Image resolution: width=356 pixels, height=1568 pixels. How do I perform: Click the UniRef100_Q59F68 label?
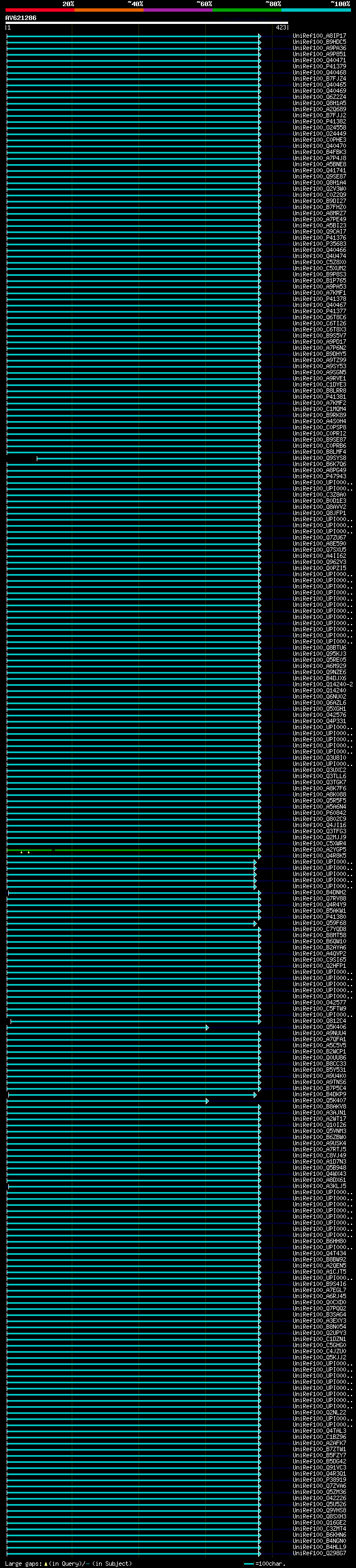pos(319,923)
